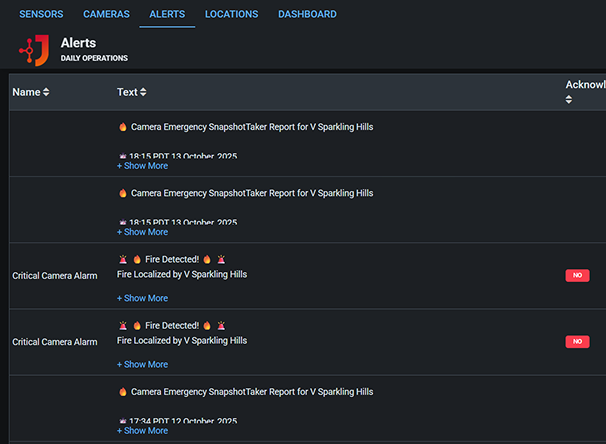Expand Show More in the bottom alert row
The height and width of the screenshot is (444, 606).
(142, 430)
